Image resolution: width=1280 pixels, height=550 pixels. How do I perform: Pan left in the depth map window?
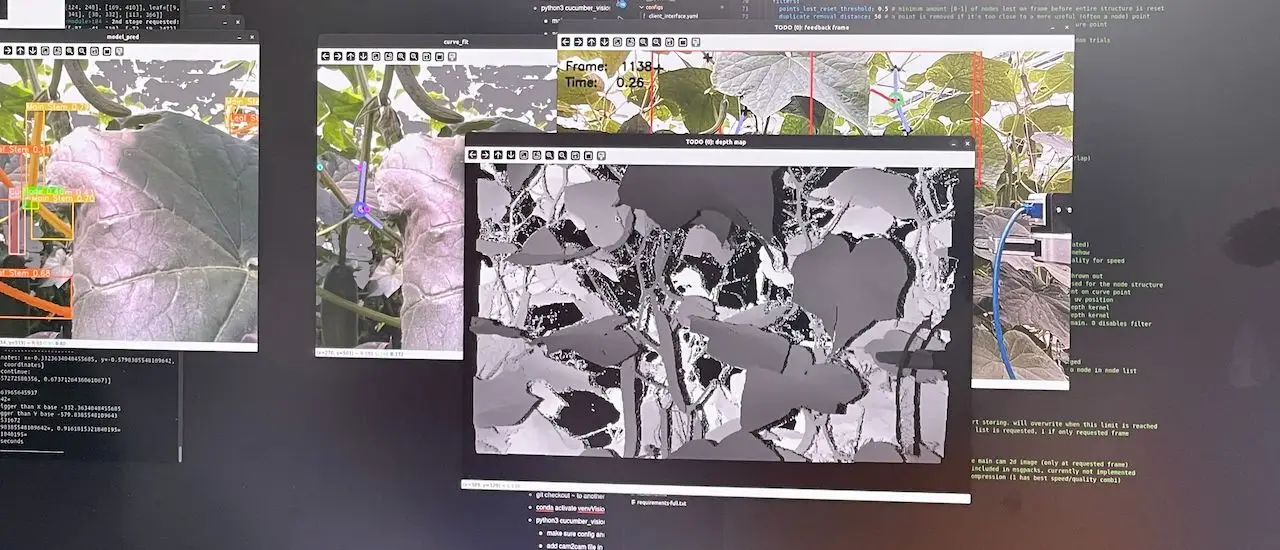point(473,155)
